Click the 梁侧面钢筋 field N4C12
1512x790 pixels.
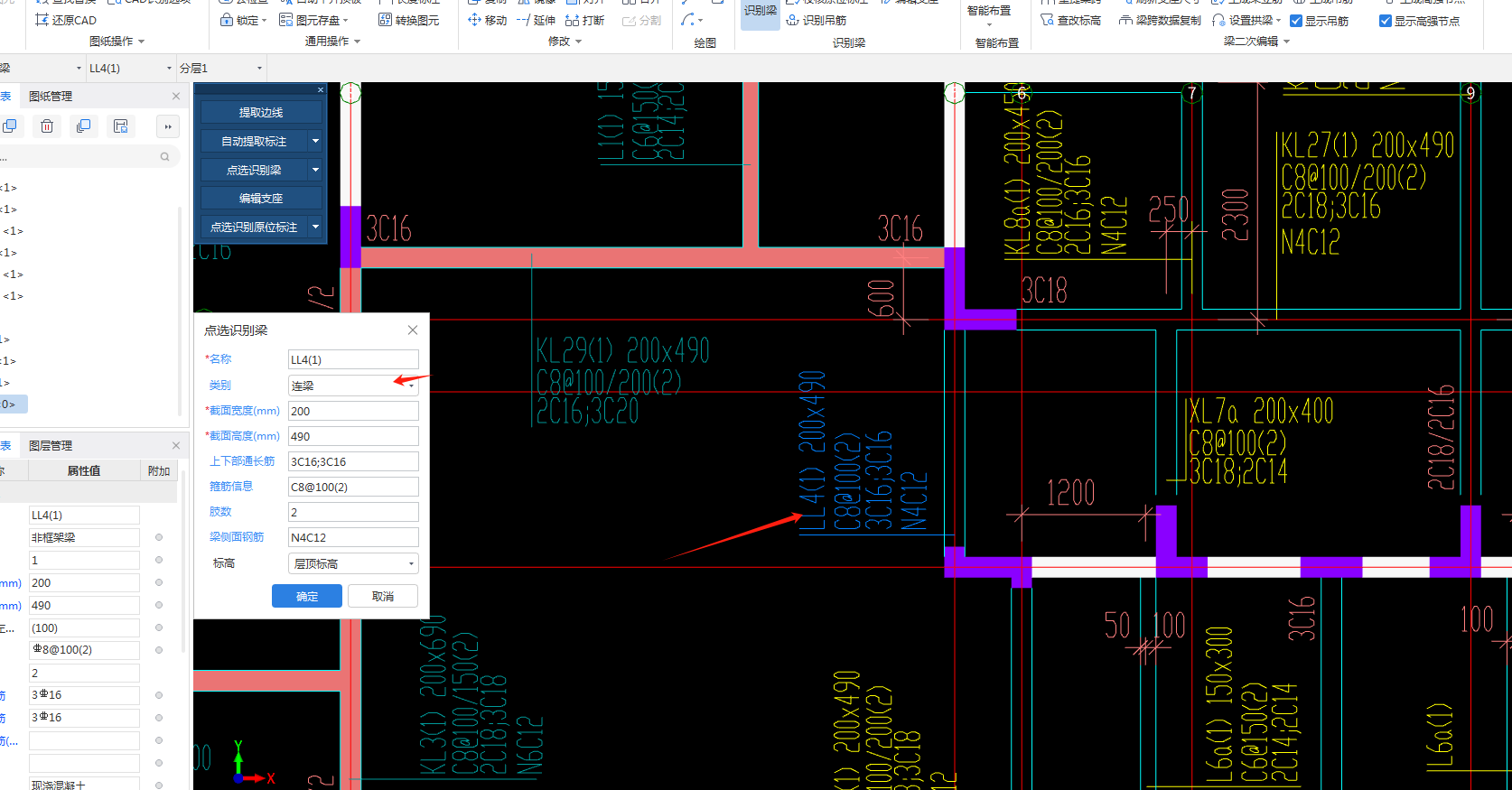pos(353,537)
